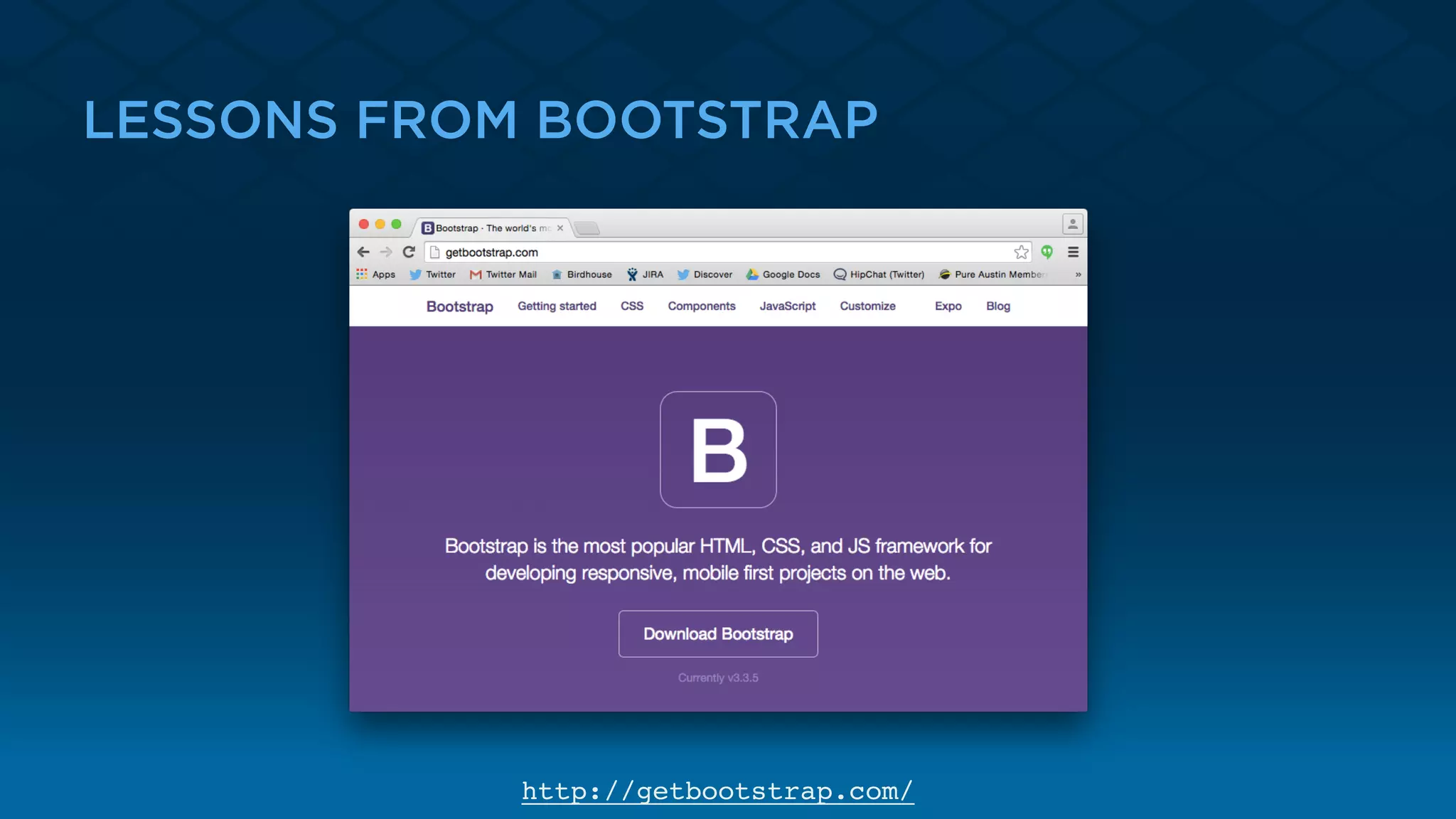Expand hidden bookmarks overflow chevron

click(1078, 274)
